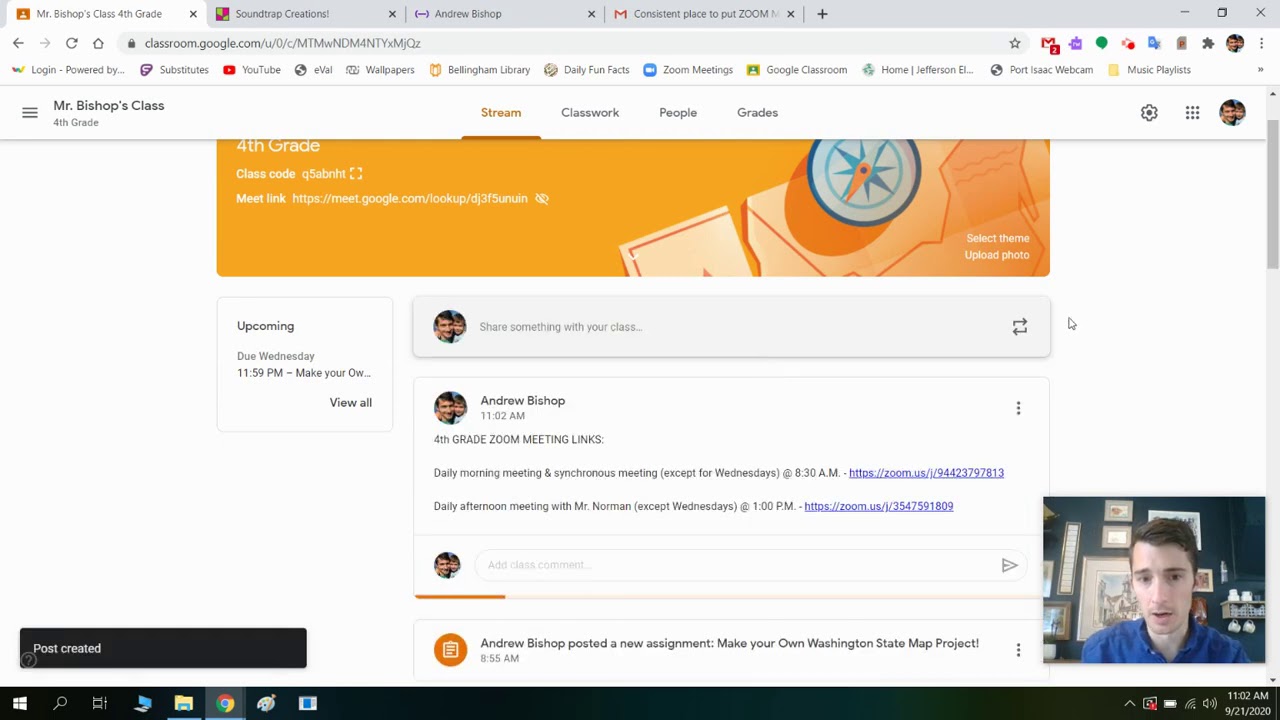The image size is (1280, 720).
Task: Bookmark this page with star icon
Action: pyautogui.click(x=1015, y=43)
